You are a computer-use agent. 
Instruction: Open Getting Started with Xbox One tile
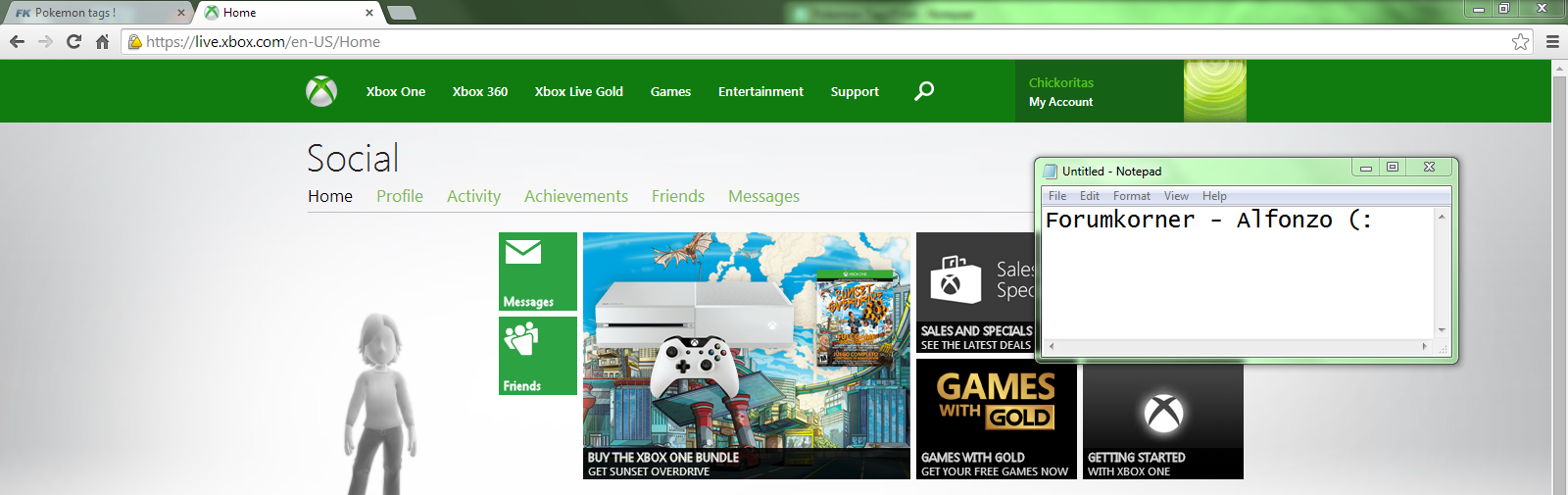pos(1163,421)
